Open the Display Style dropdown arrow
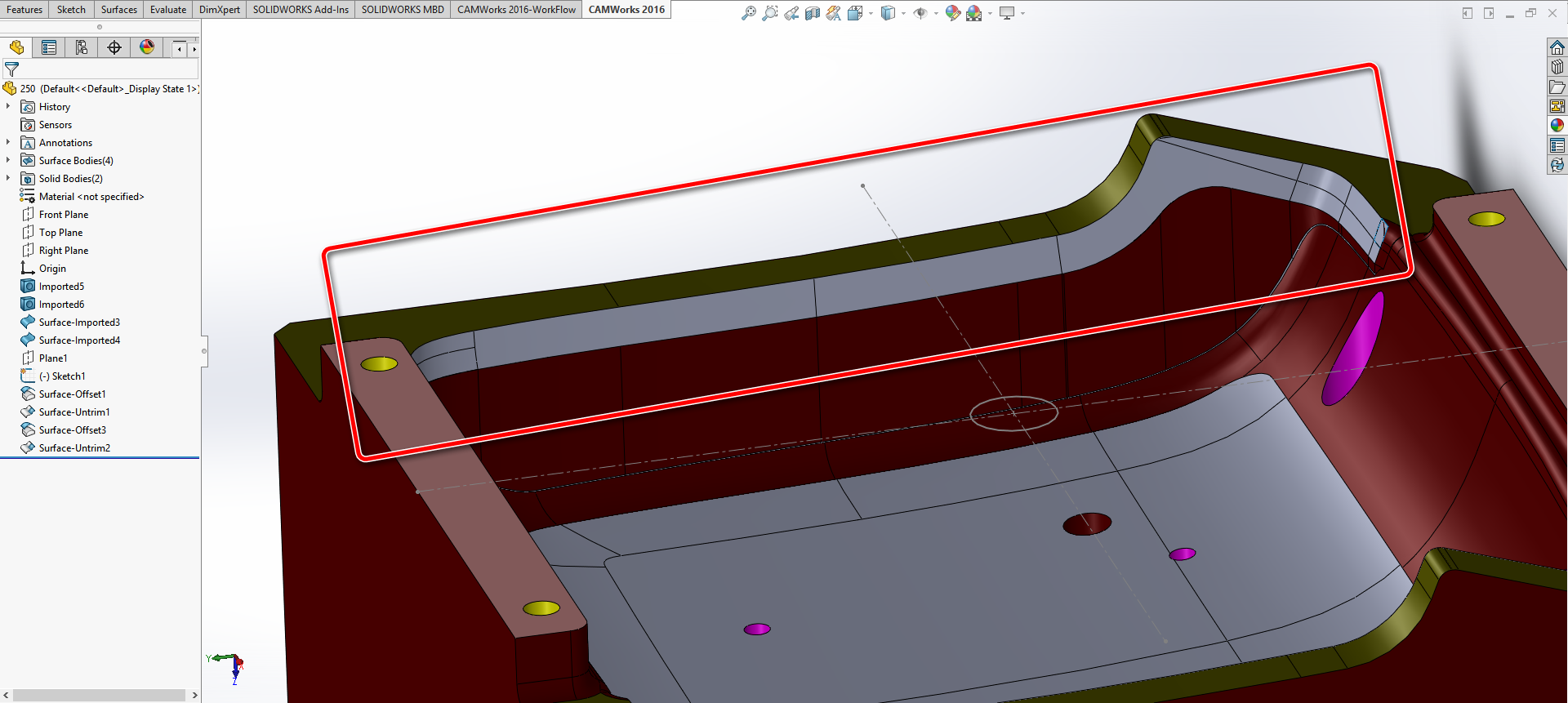 click(x=903, y=13)
